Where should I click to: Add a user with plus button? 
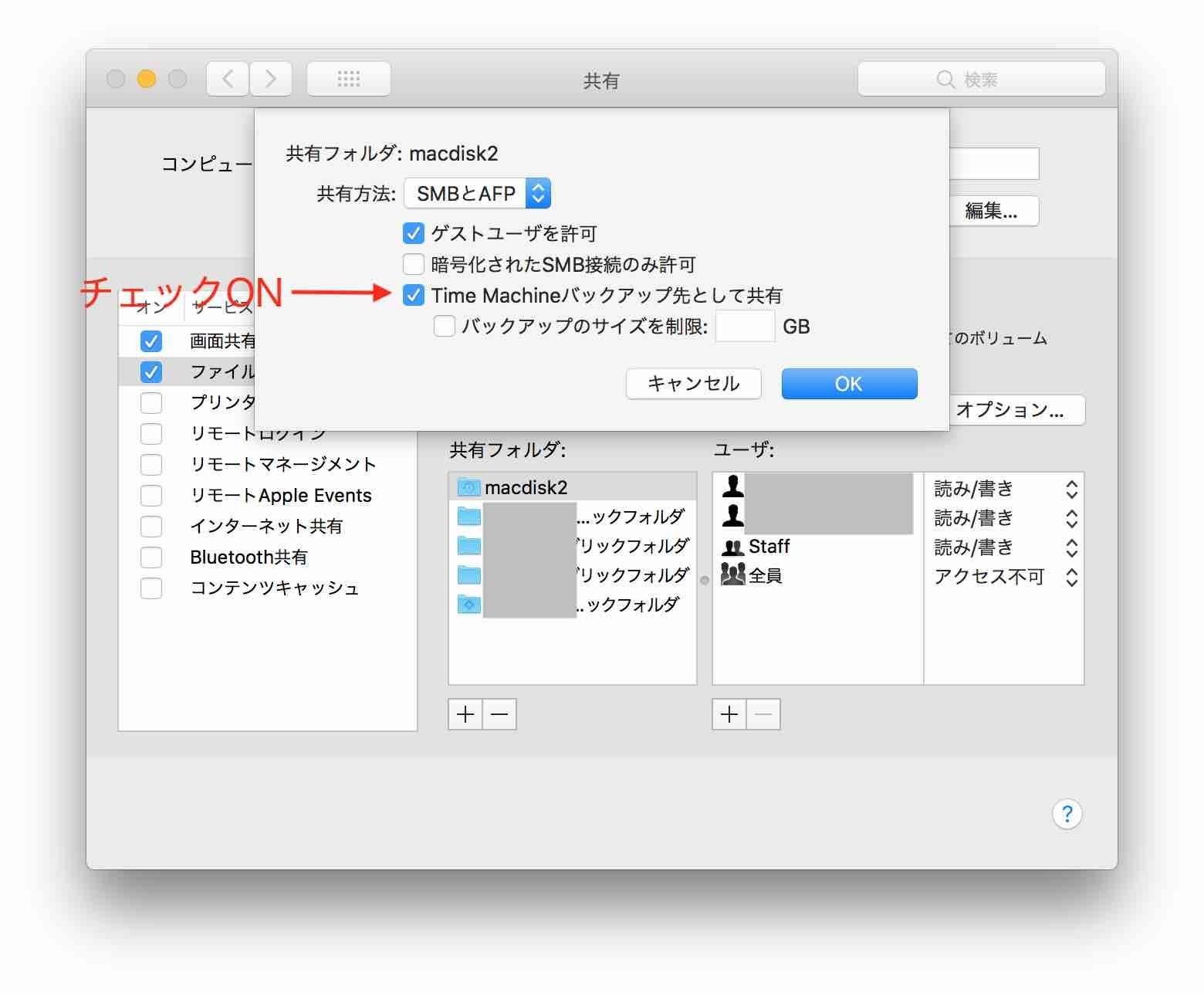729,714
